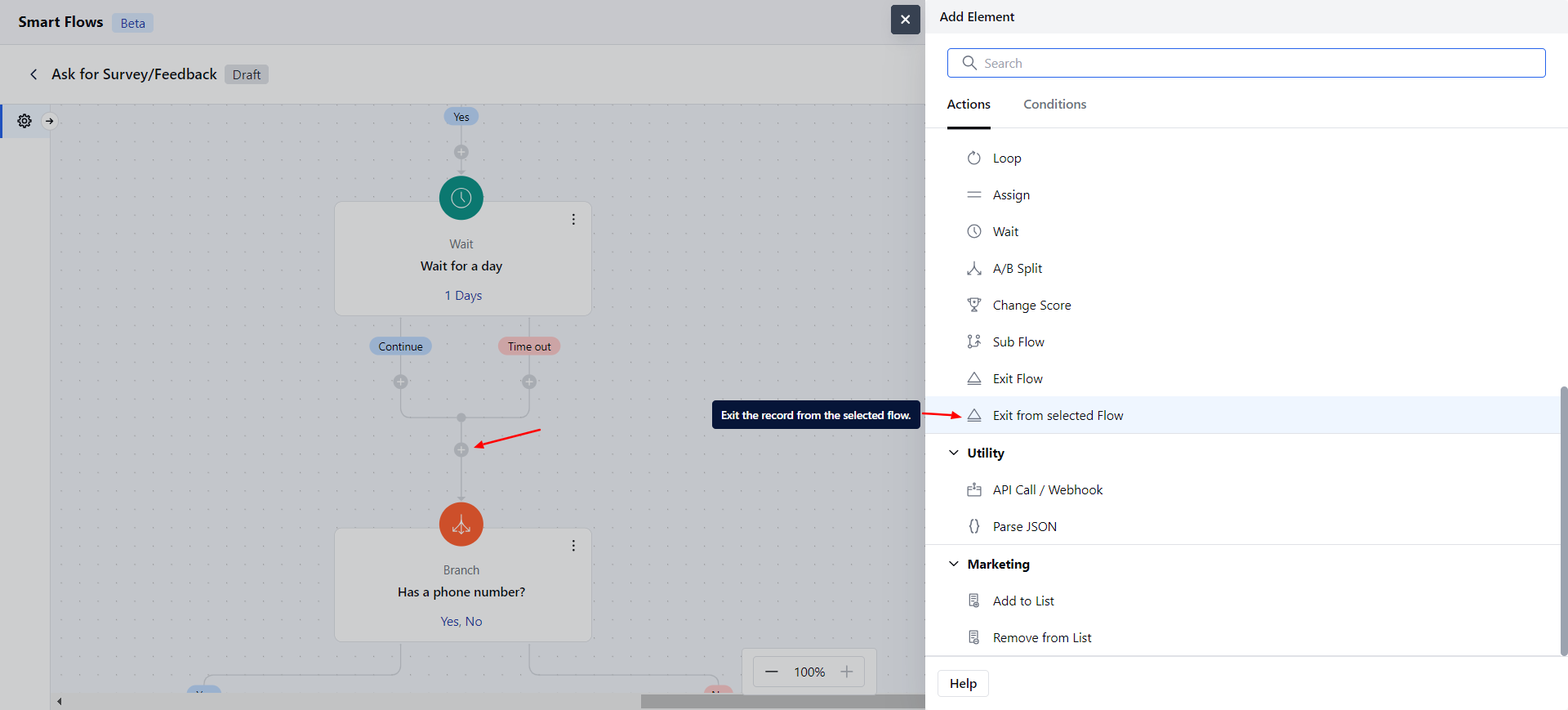1568x710 pixels.
Task: Click the "1 Days" wait duration
Action: [463, 295]
